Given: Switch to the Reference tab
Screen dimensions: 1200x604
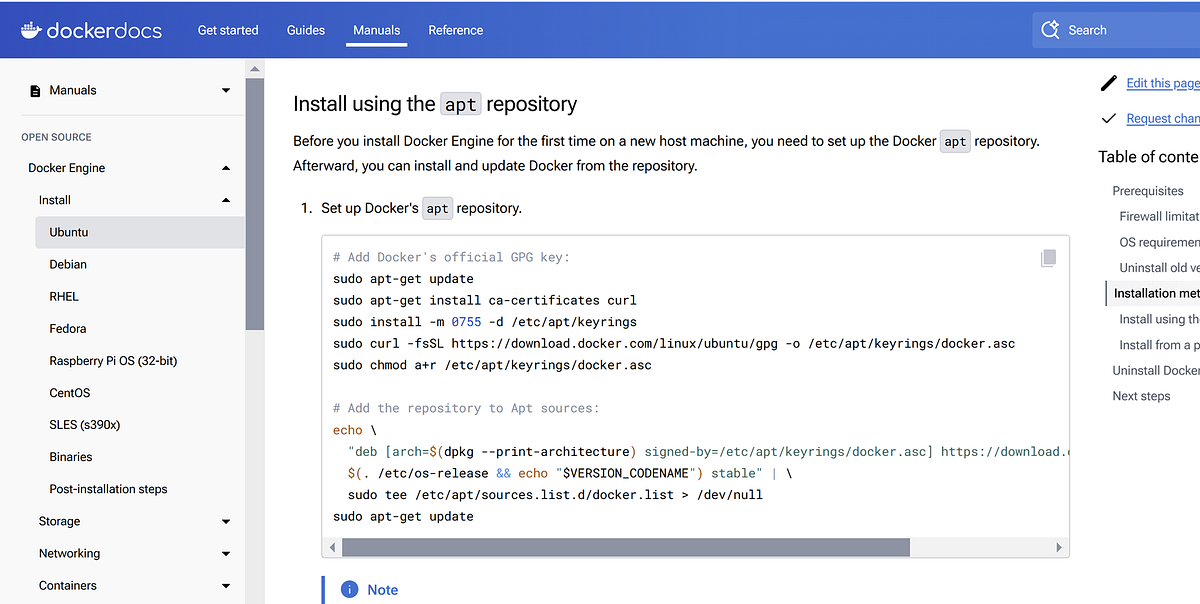Looking at the screenshot, I should (455, 30).
